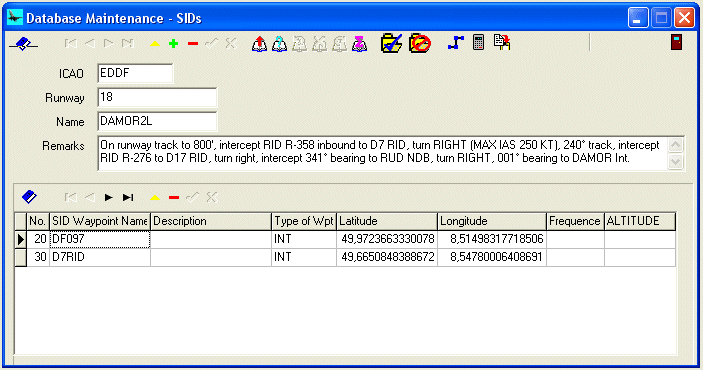
Task: Click the Latitude column header
Action: point(387,221)
